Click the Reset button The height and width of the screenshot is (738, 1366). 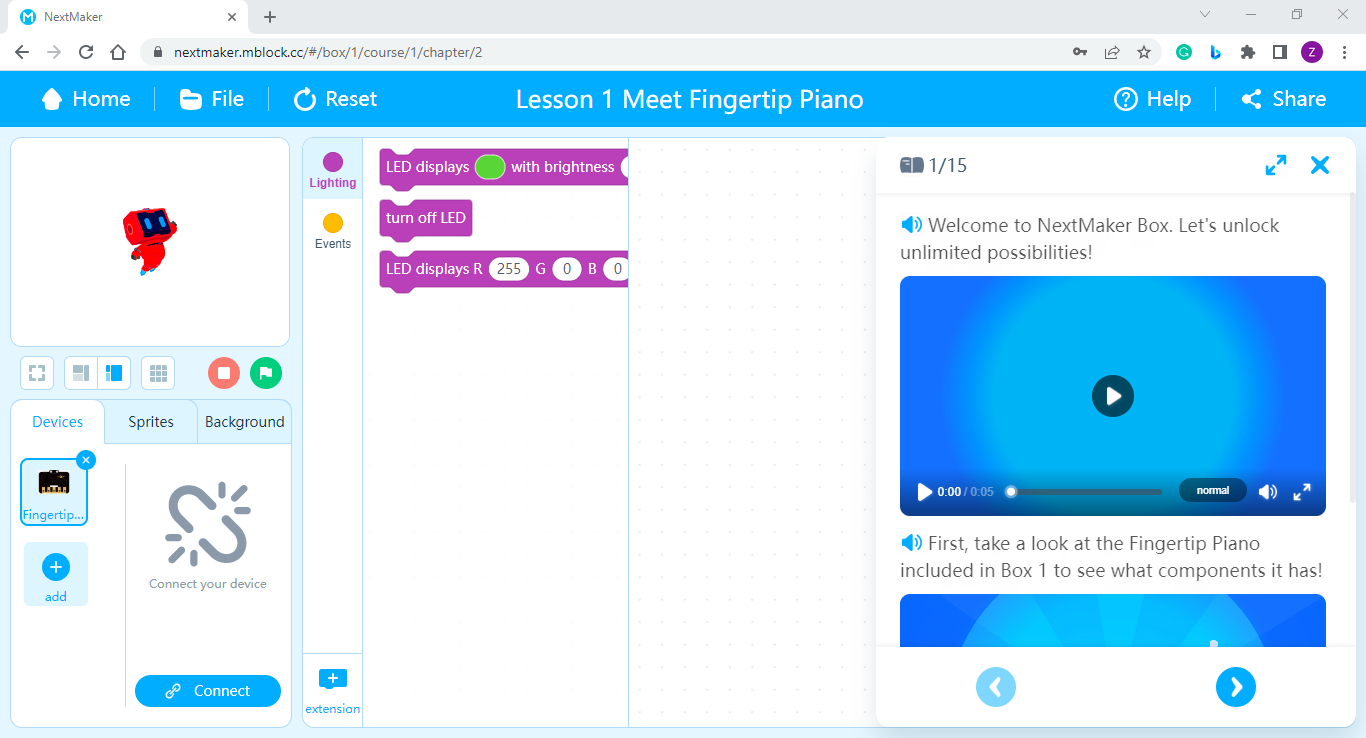[x=335, y=99]
